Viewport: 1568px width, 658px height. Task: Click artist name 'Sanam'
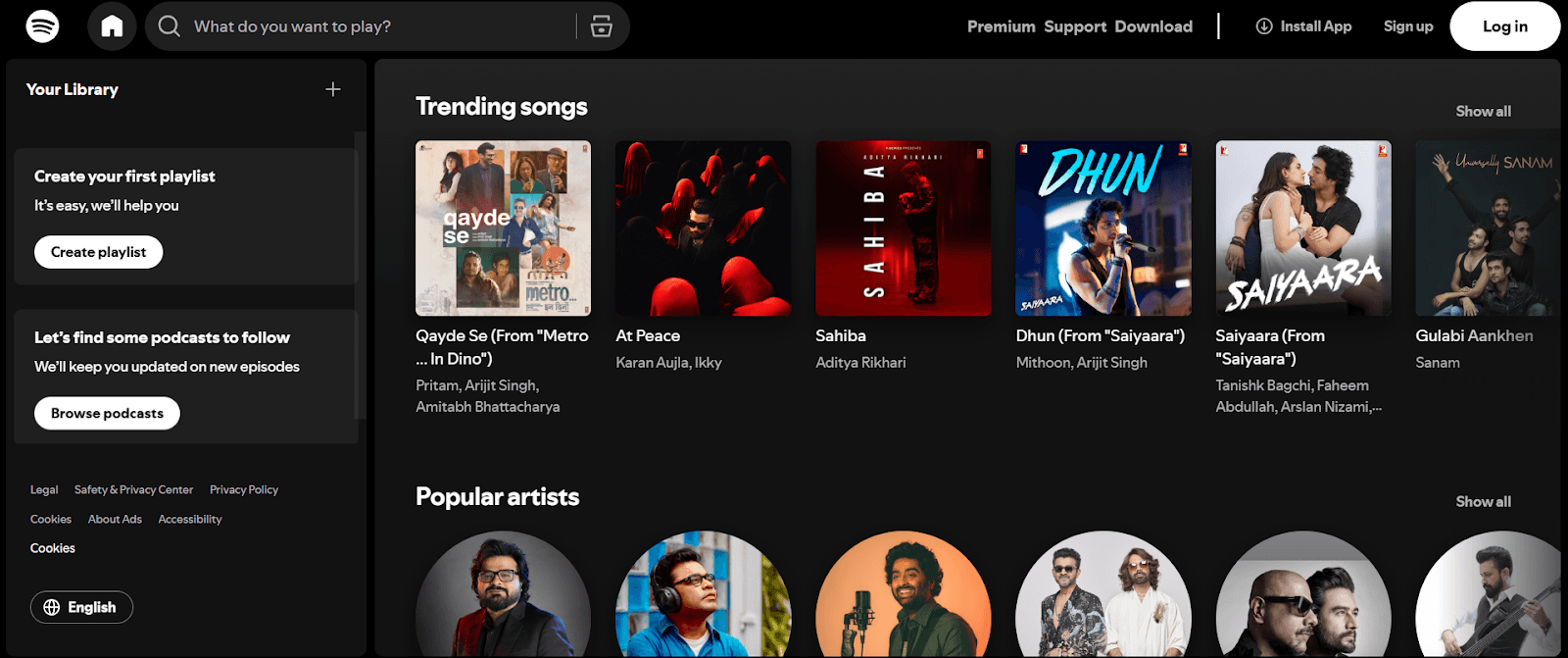pyautogui.click(x=1438, y=362)
